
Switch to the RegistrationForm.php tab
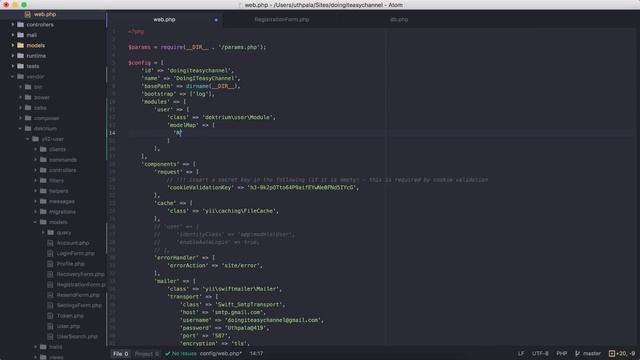[x=282, y=20]
